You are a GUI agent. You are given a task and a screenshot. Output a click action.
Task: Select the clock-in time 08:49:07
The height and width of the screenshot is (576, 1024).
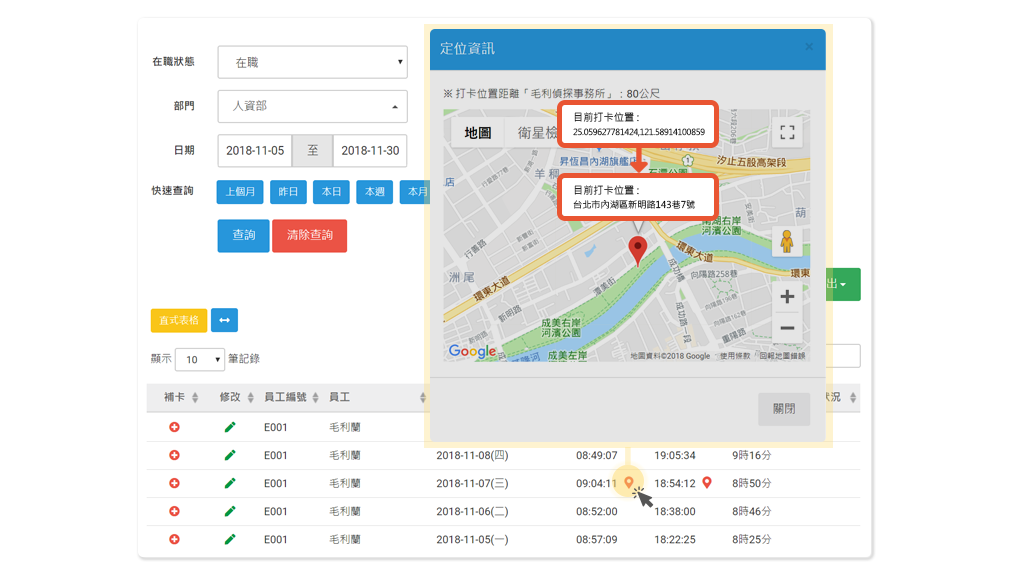coord(596,455)
